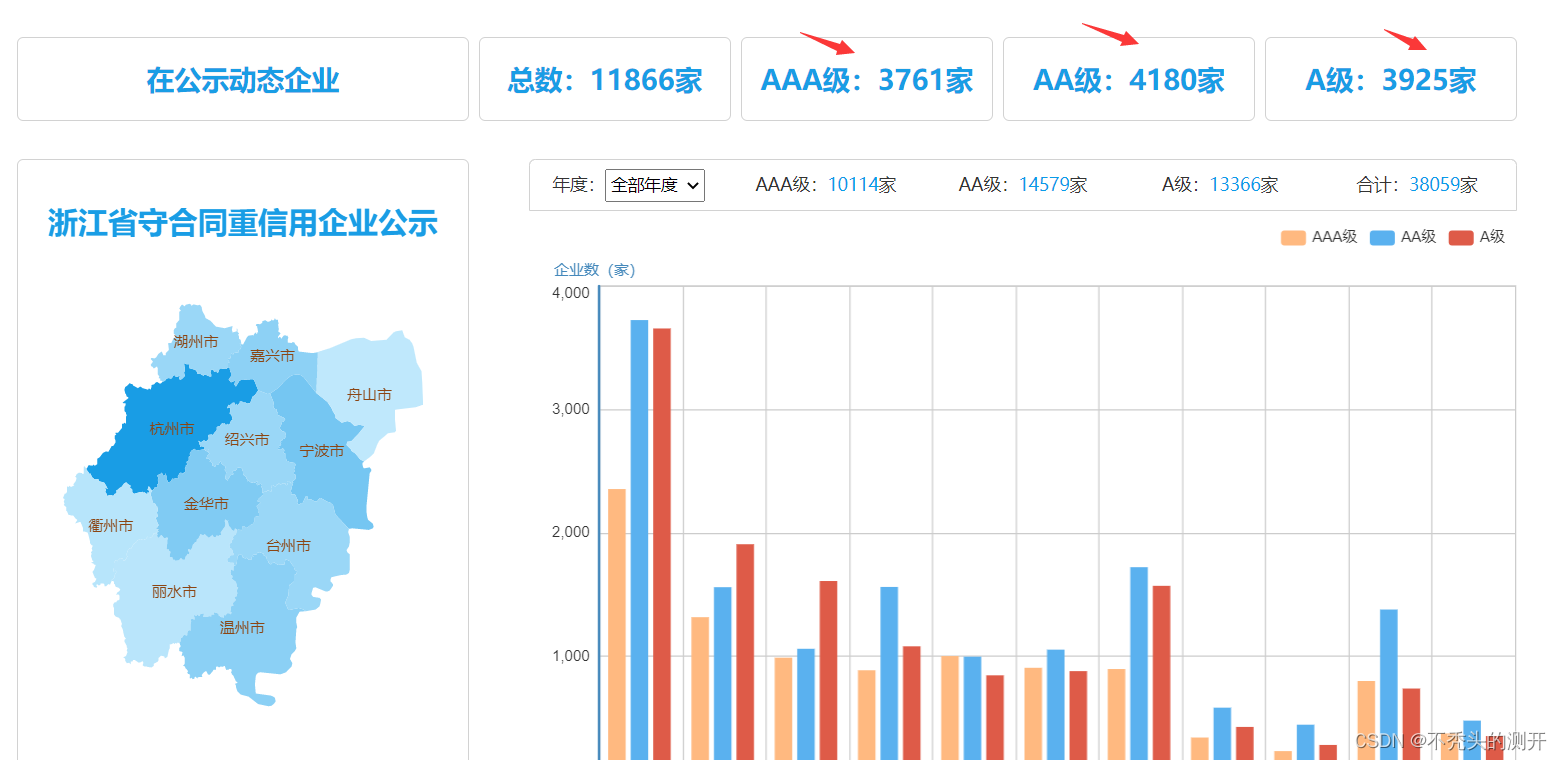This screenshot has height=760, width=1562.
Task: Select 绍兴市 on the map
Action: click(246, 440)
